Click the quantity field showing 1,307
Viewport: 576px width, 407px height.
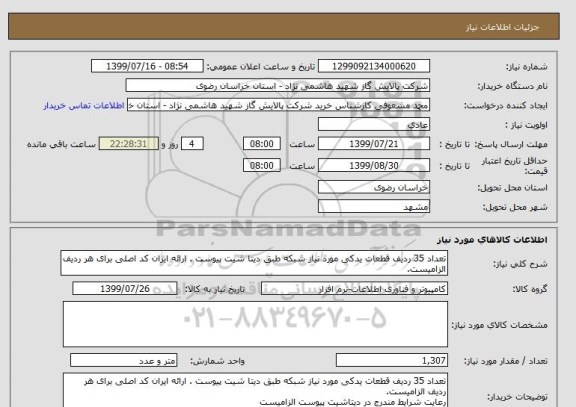[392, 361]
